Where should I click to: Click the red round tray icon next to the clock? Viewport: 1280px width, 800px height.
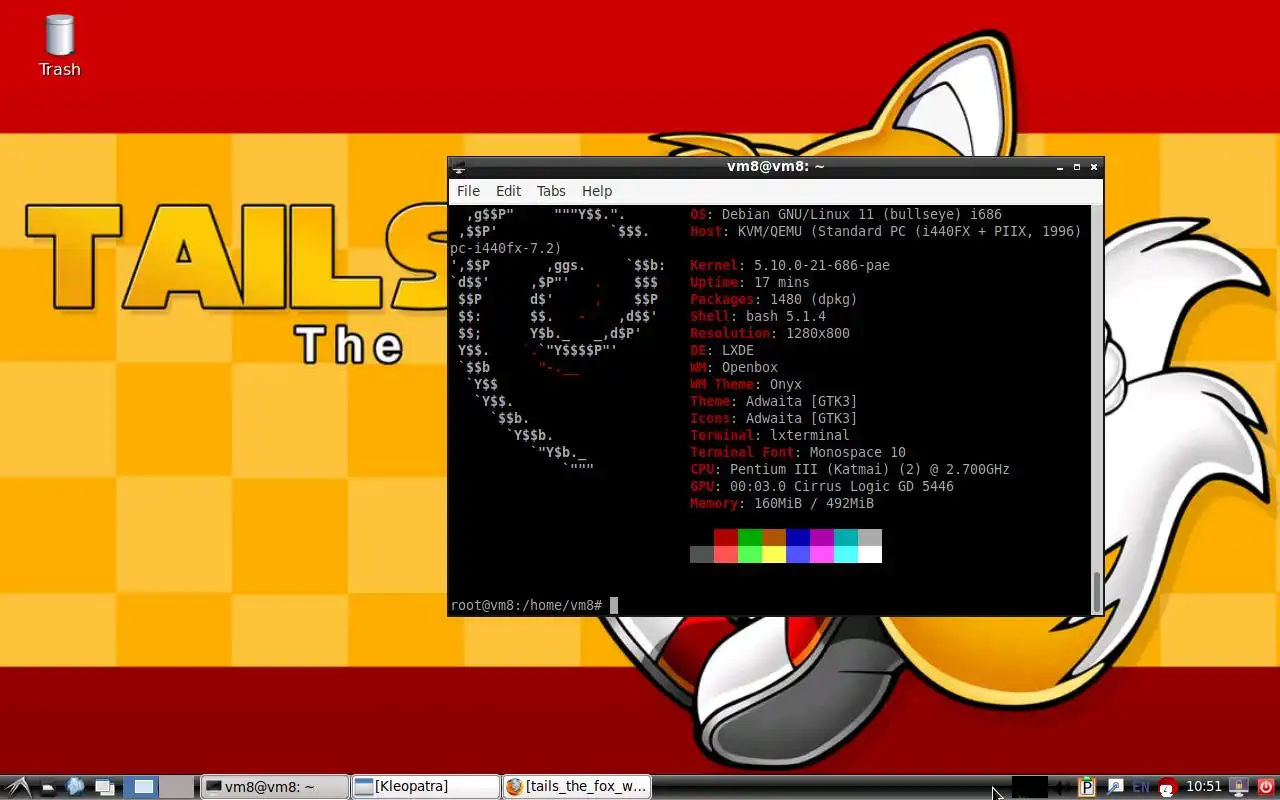[x=1166, y=788]
